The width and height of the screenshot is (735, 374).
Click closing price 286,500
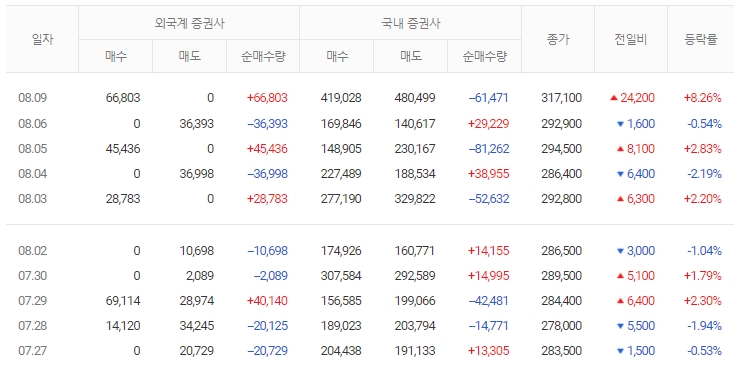[x=561, y=251]
